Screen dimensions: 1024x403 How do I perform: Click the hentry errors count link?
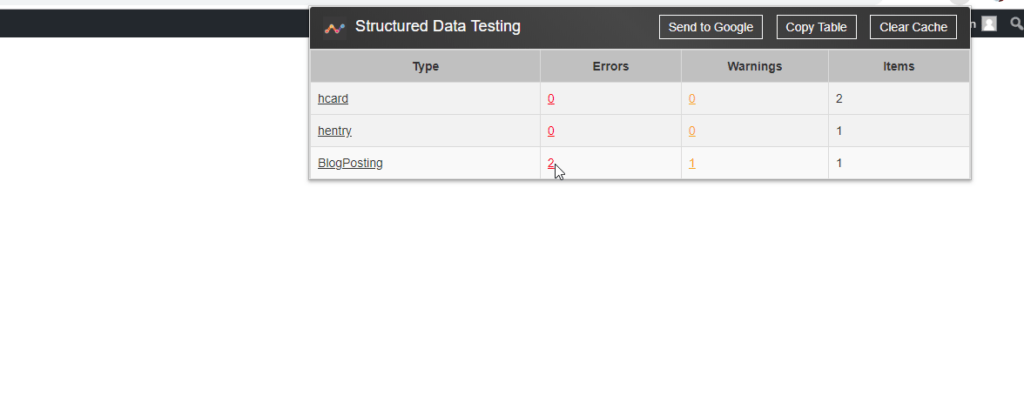coord(551,131)
